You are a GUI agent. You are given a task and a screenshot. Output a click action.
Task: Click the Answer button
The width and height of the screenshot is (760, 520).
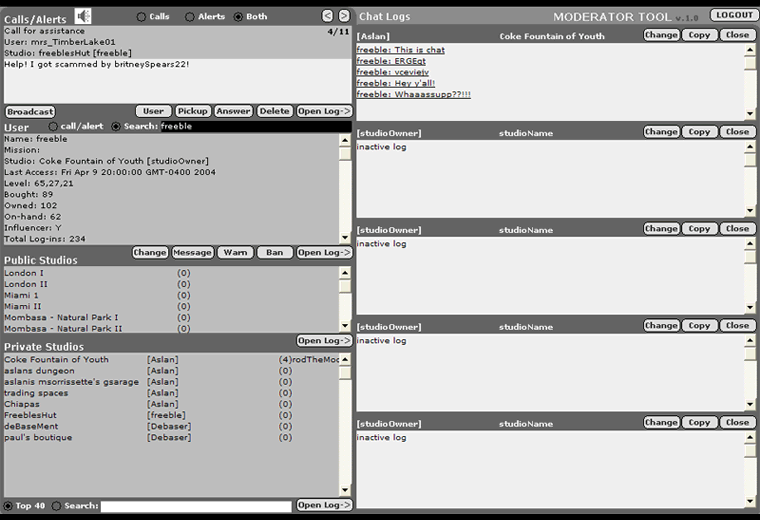pos(233,111)
